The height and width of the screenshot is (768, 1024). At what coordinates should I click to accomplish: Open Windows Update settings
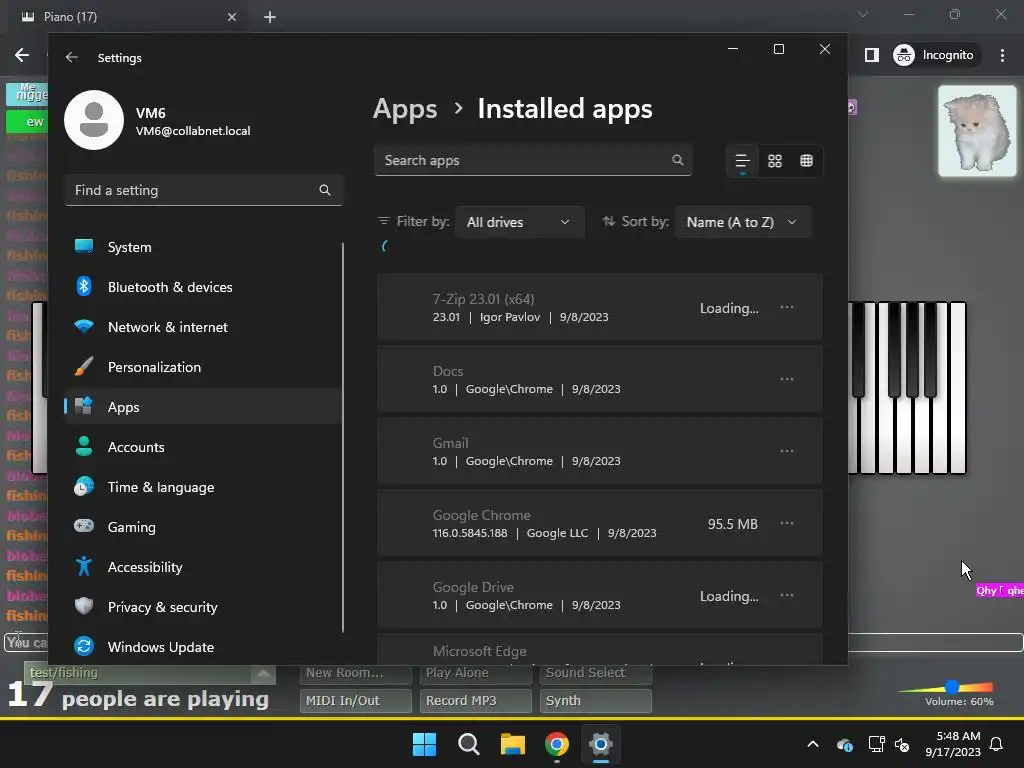(x=202, y=647)
